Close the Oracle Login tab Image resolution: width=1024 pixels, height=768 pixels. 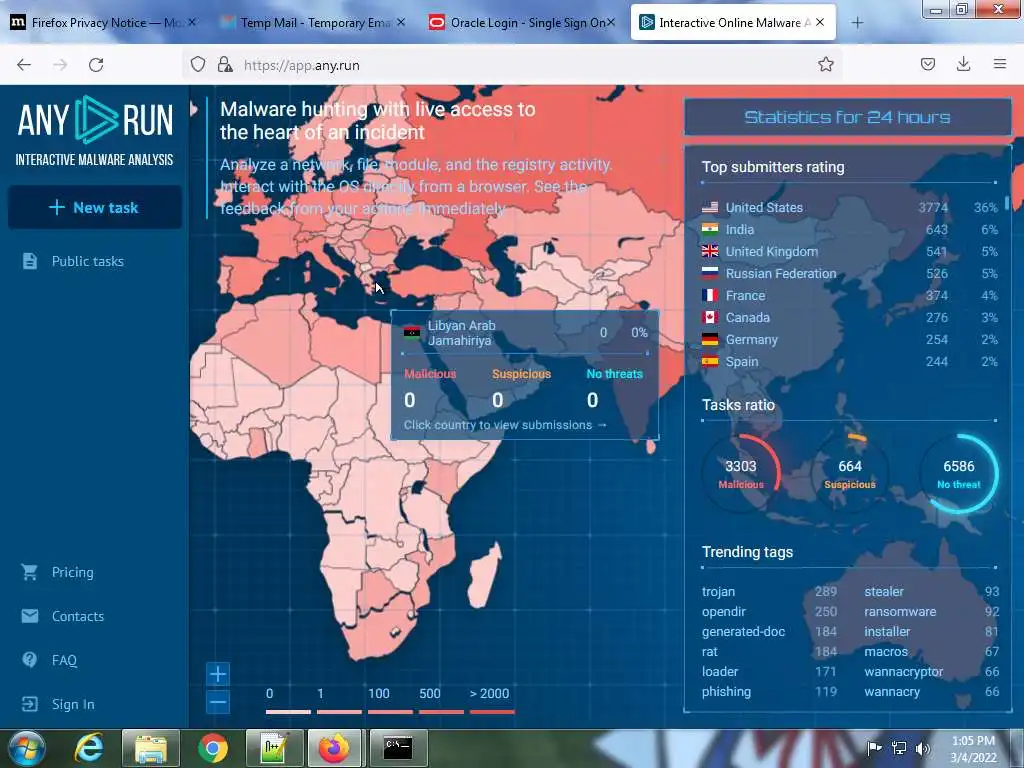(611, 22)
